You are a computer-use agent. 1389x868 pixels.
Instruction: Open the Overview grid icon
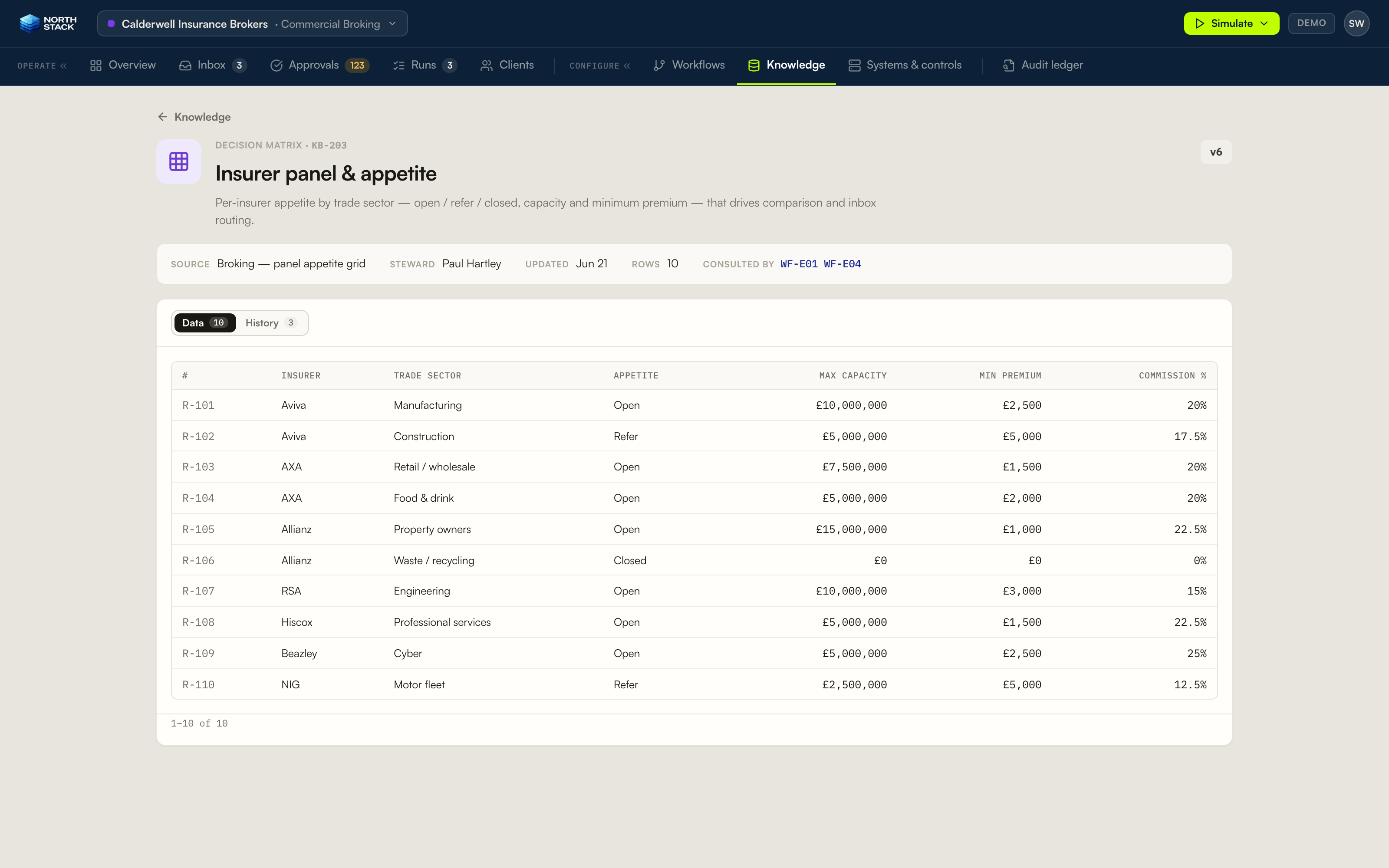pos(96,66)
